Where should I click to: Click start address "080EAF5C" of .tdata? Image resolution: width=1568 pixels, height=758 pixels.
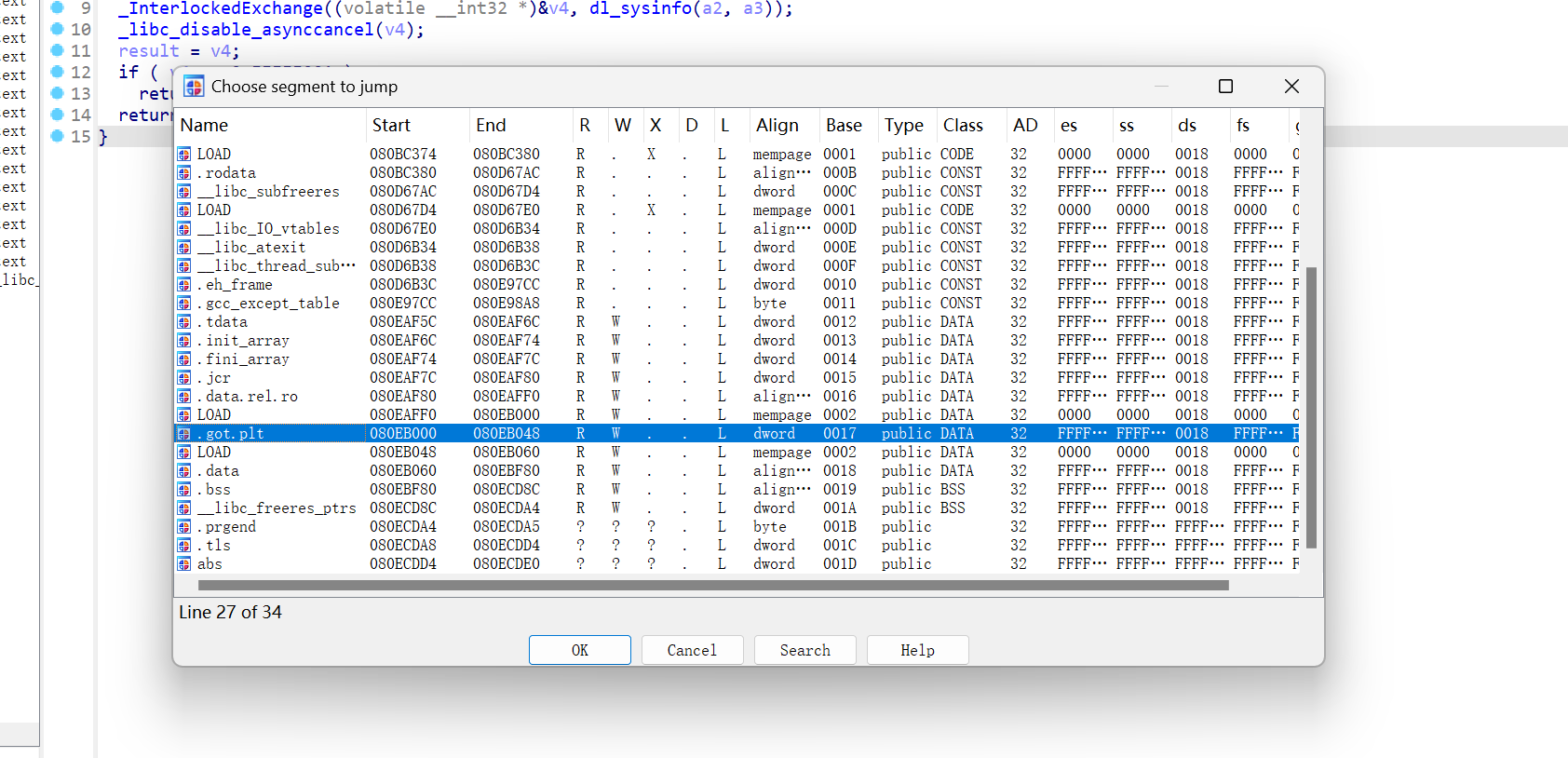click(403, 322)
